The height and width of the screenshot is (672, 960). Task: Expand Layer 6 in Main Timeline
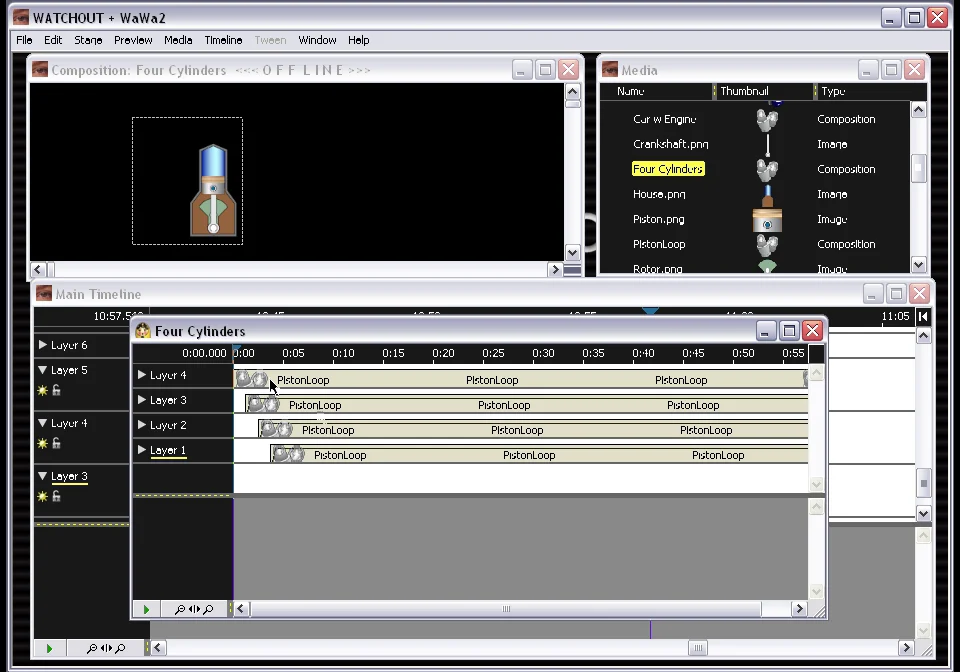43,345
